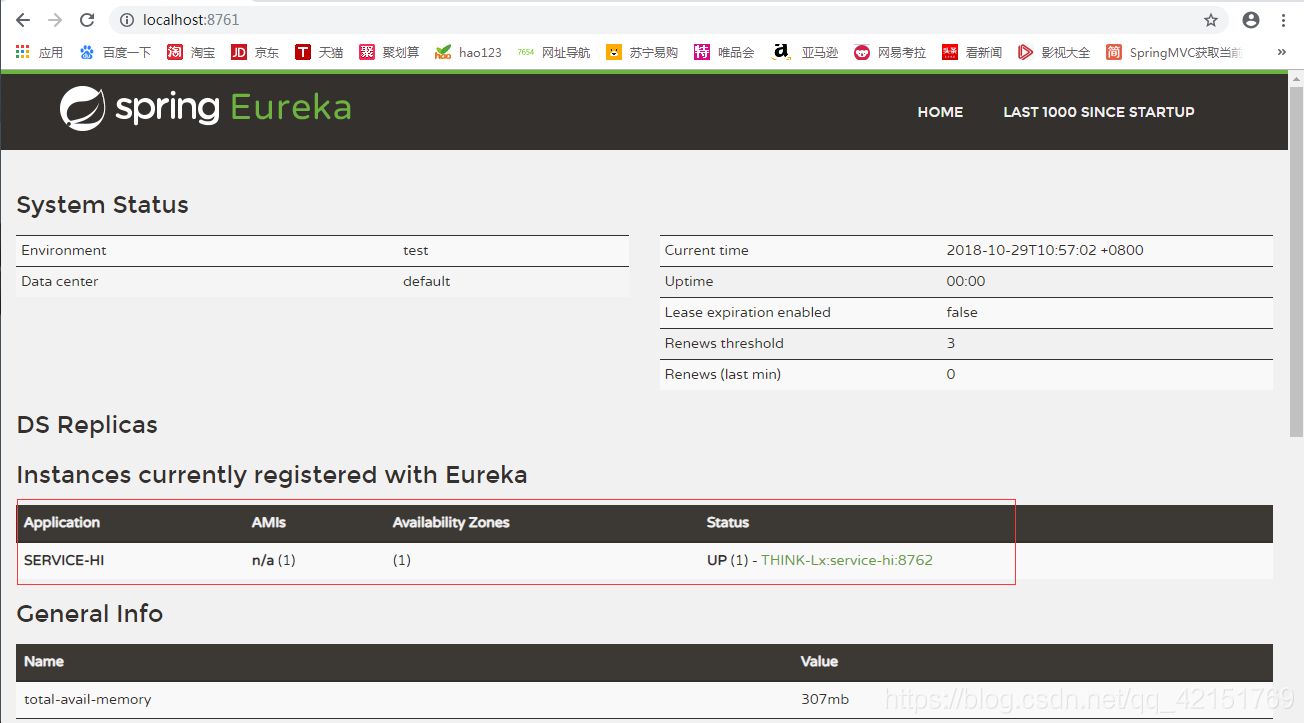This screenshot has width=1304, height=723.
Task: Open the Juhuasuan bookmark
Action: click(x=389, y=52)
